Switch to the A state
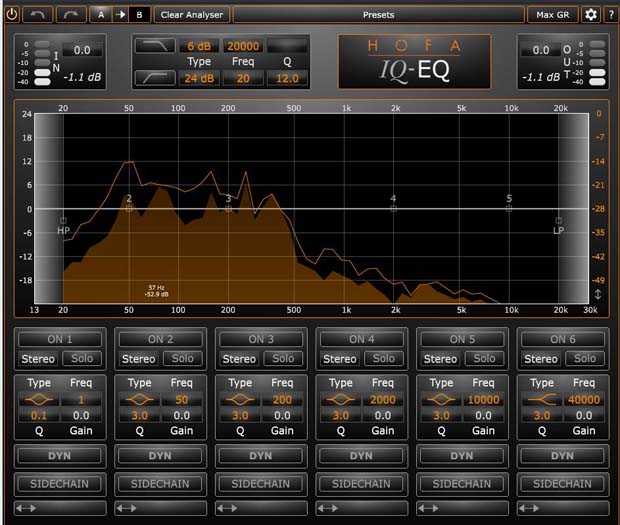620x525 pixels. [x=101, y=15]
